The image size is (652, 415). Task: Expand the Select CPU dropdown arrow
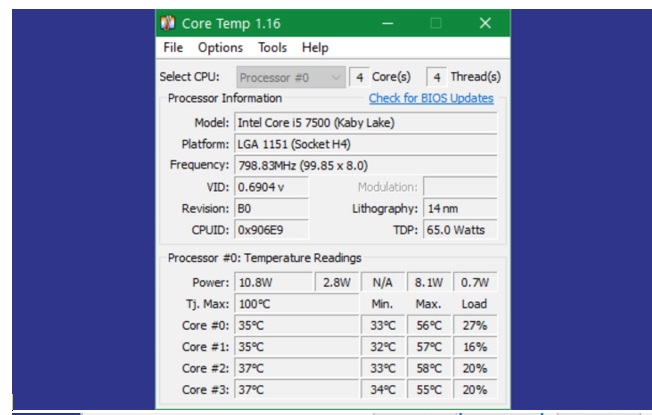[x=335, y=77]
